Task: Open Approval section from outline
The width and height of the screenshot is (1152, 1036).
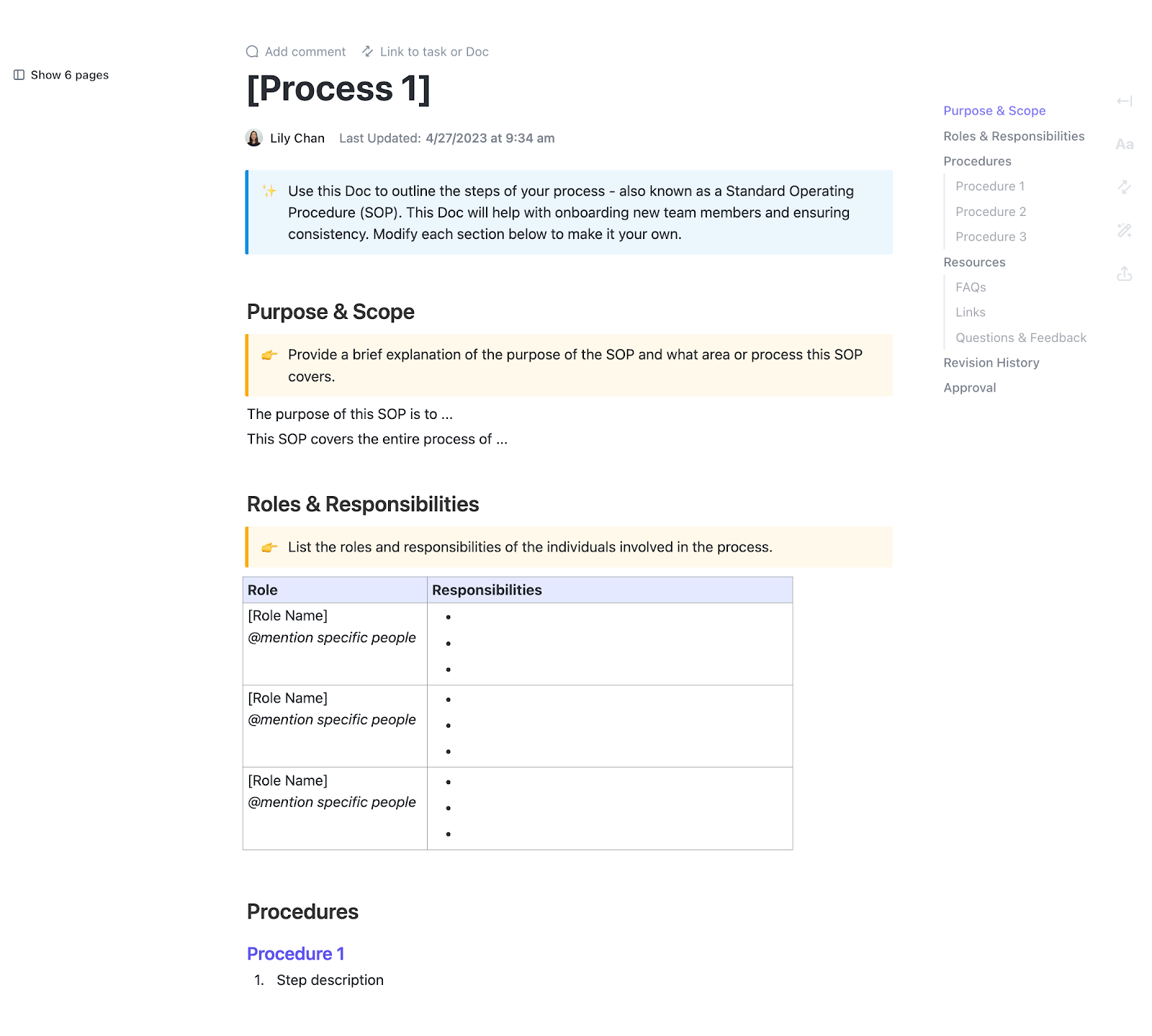Action: click(x=970, y=388)
